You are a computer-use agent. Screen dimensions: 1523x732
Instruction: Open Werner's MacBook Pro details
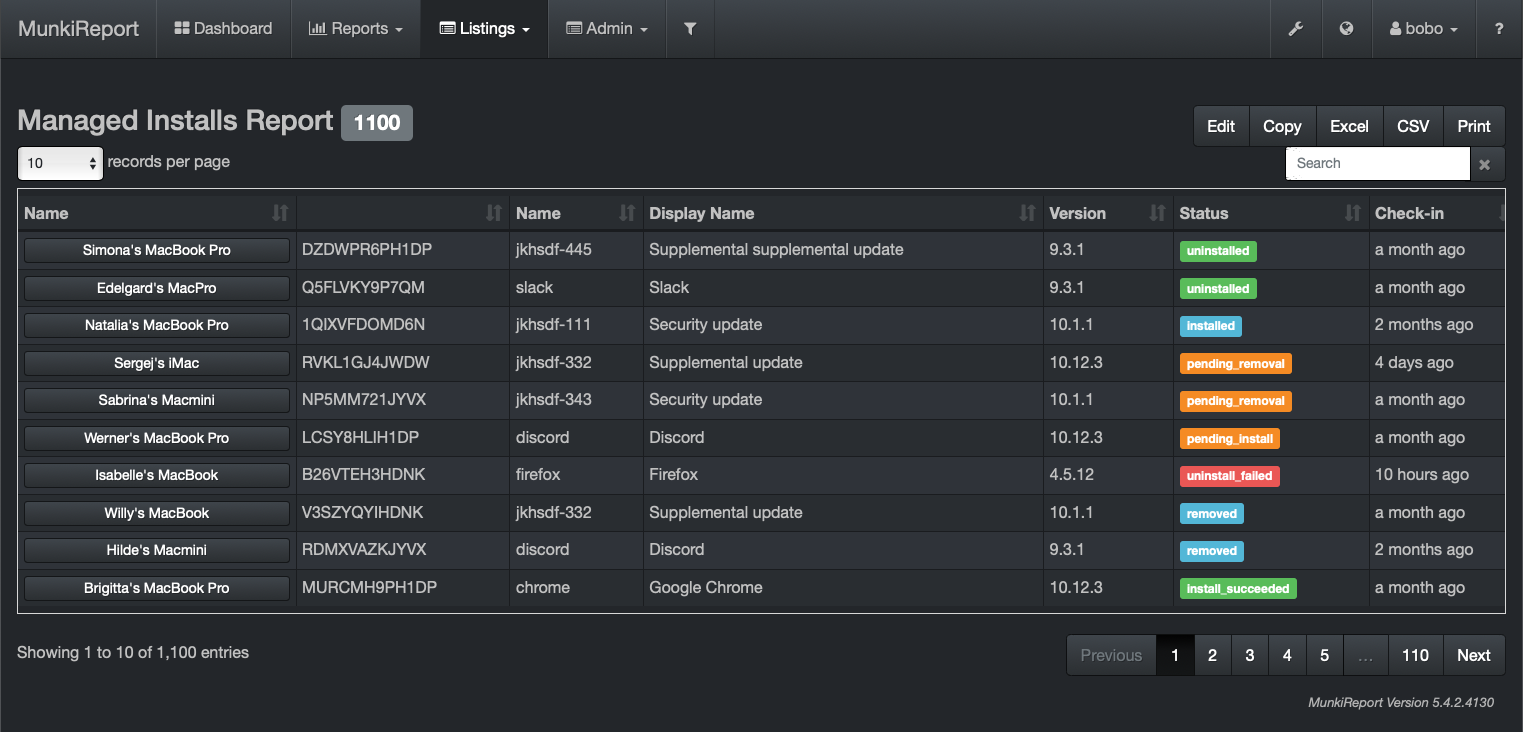(x=157, y=438)
